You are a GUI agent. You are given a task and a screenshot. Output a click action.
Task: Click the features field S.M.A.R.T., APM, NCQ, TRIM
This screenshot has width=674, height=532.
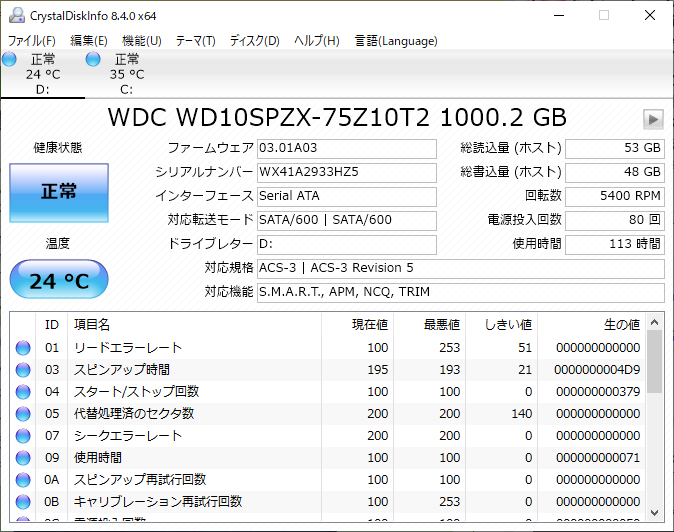click(x=461, y=293)
